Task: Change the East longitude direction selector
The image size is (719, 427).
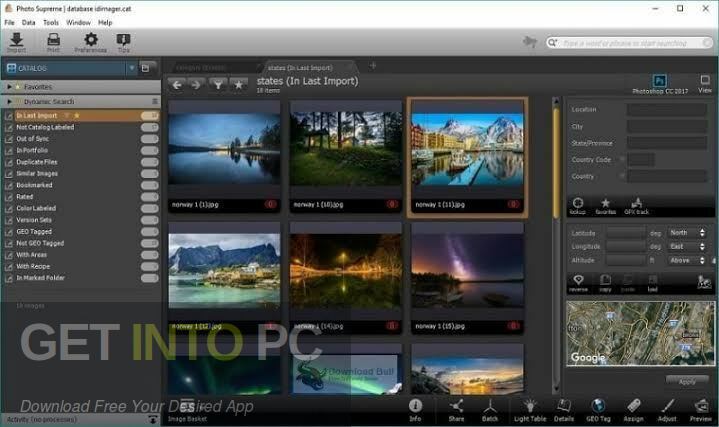Action: pyautogui.click(x=687, y=246)
